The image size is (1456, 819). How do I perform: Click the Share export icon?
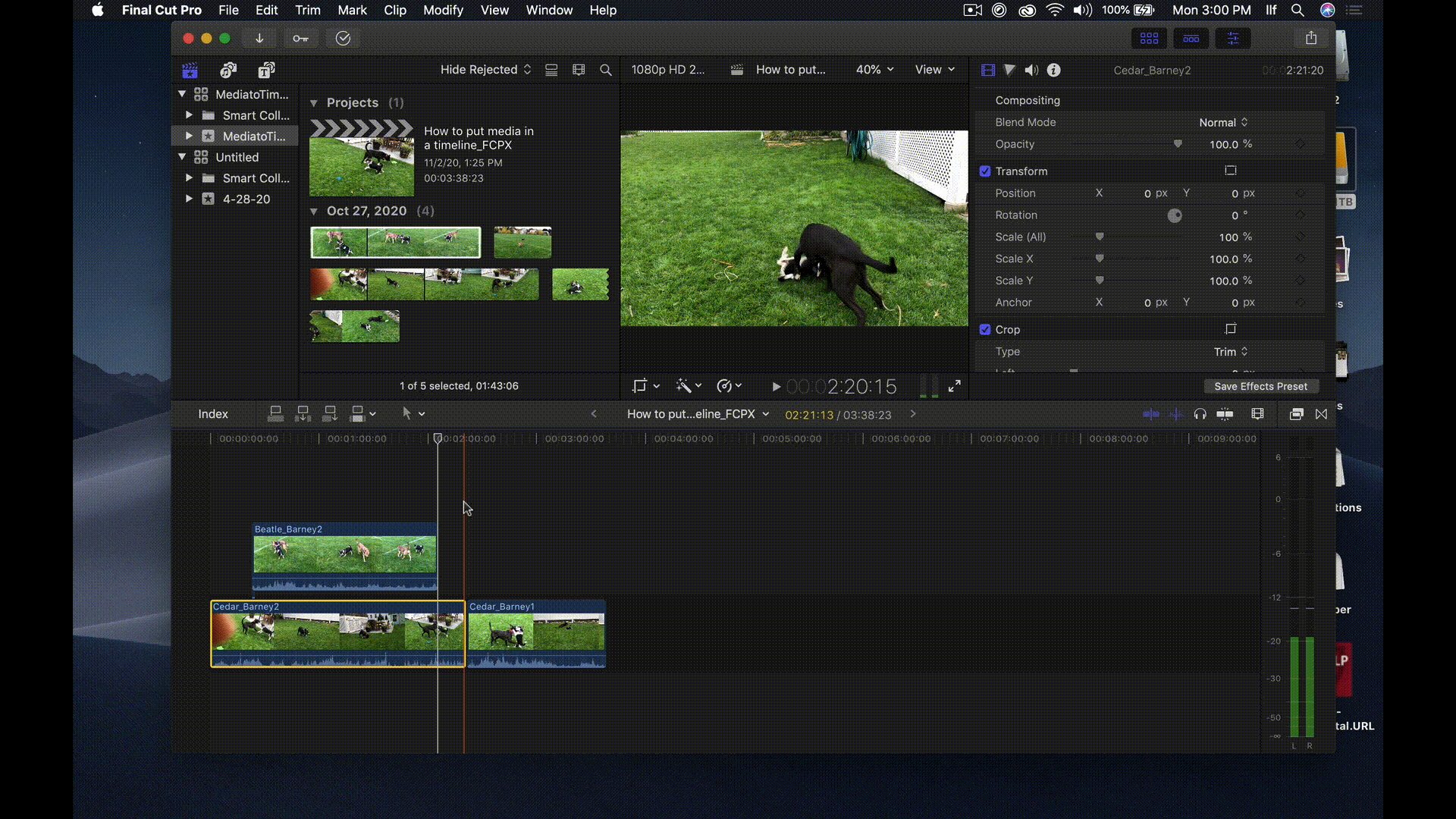coord(1311,39)
